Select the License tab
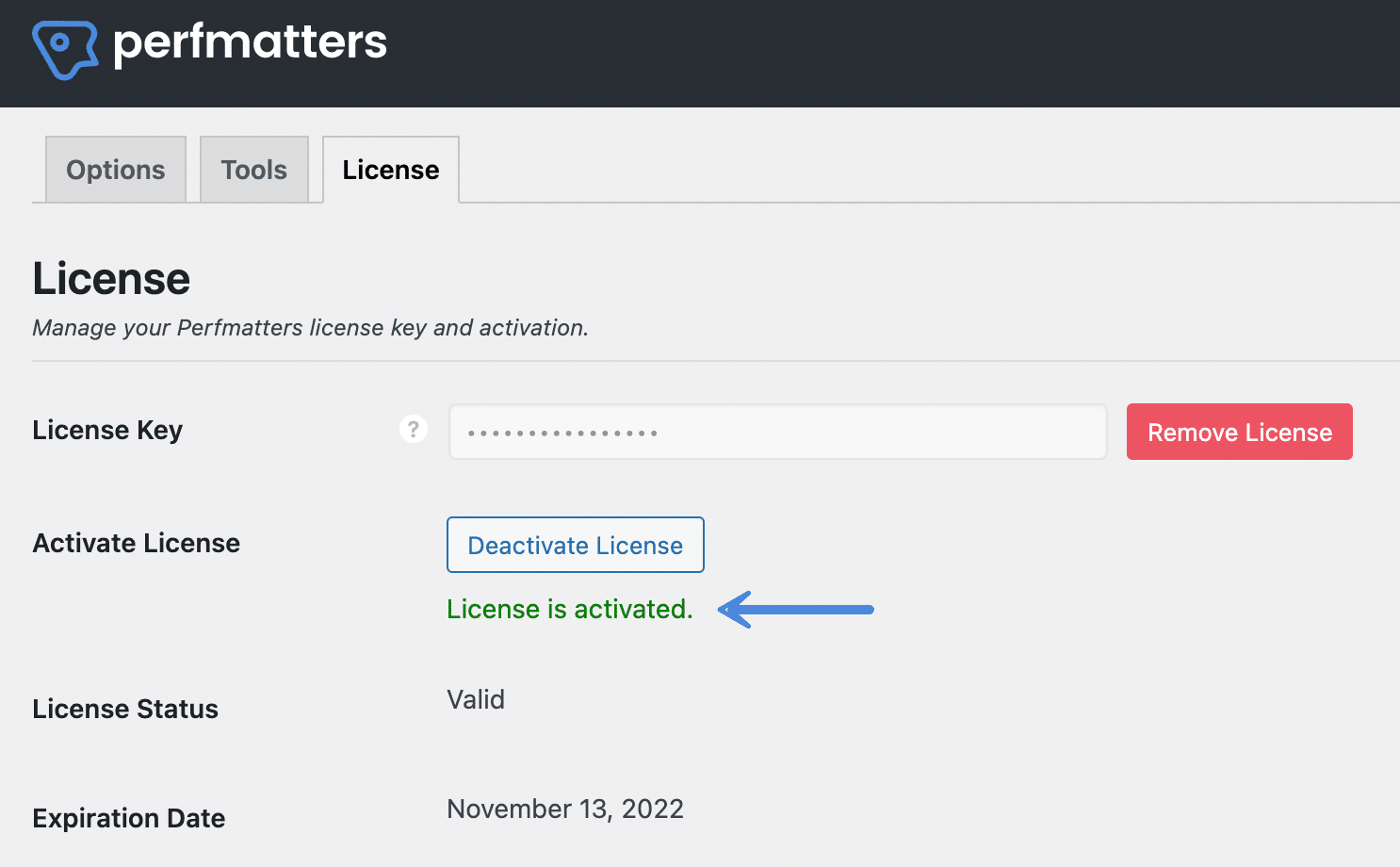This screenshot has height=867, width=1400. pyautogui.click(x=390, y=170)
